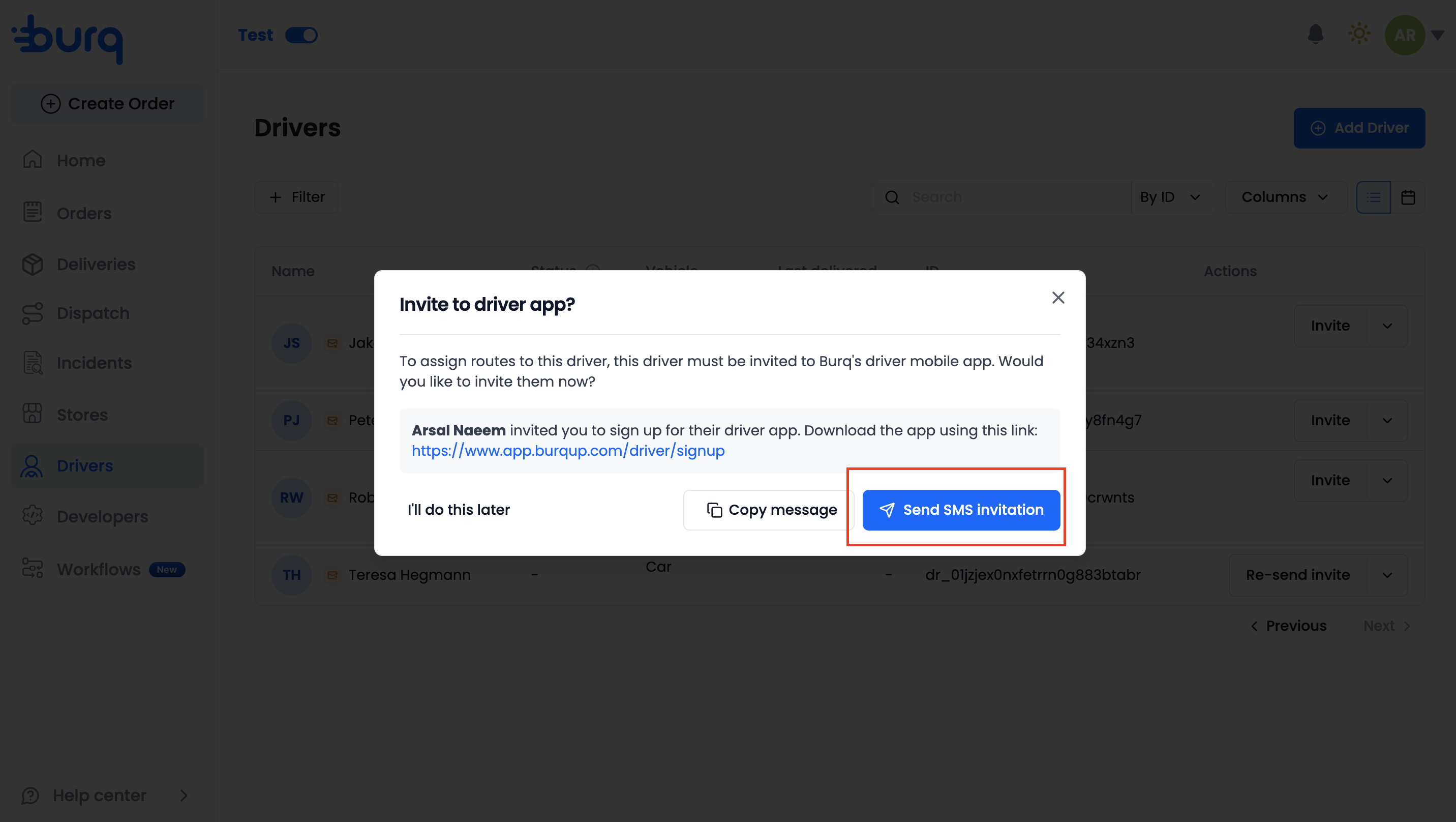Toggle the Test mode switch

(x=301, y=35)
